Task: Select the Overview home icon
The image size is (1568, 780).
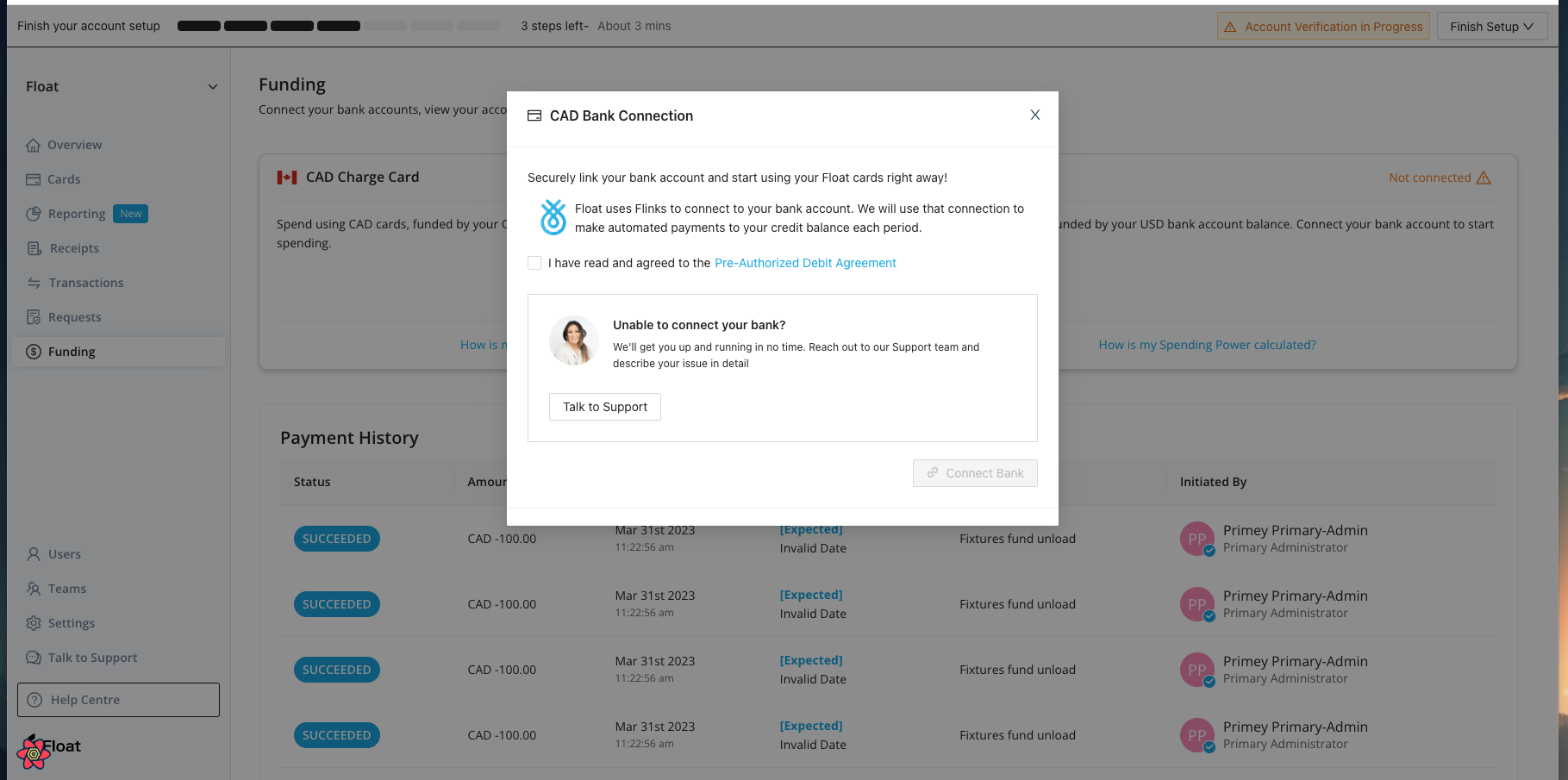Action: 34,144
